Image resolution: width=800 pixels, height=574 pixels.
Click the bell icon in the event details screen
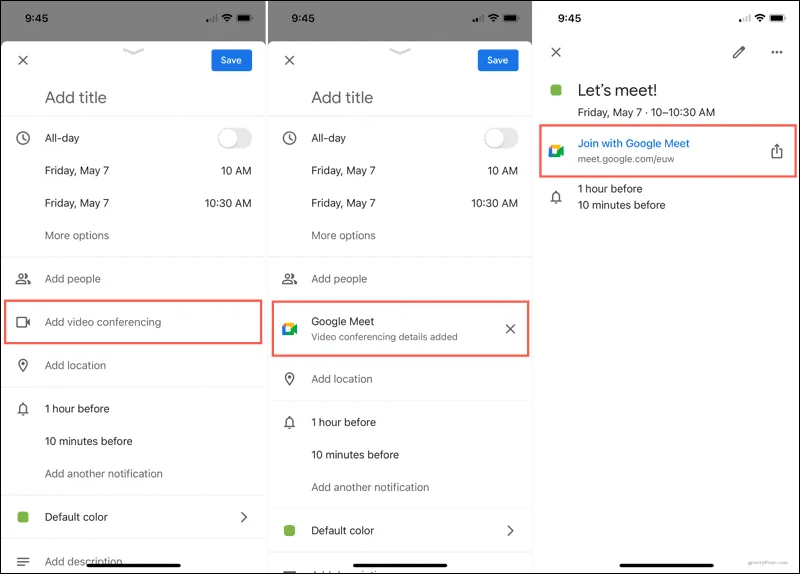coord(556,197)
